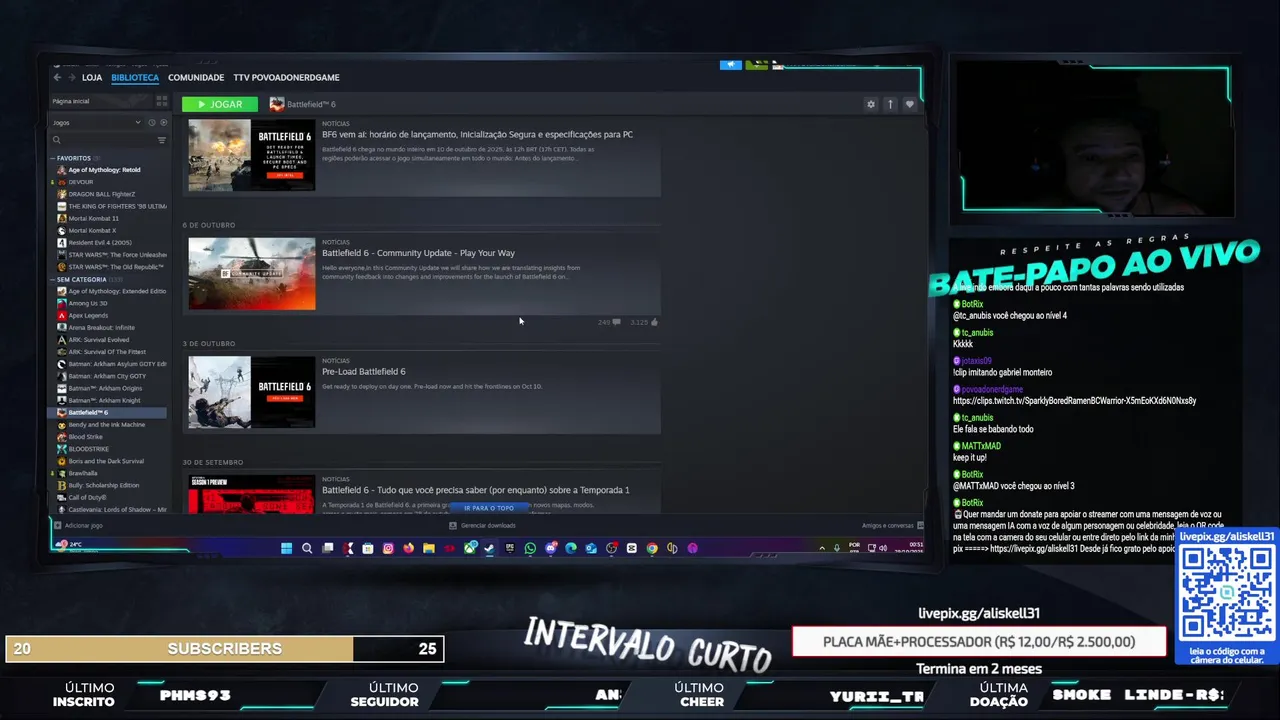Open the COMUNIDADE tab

[196, 77]
